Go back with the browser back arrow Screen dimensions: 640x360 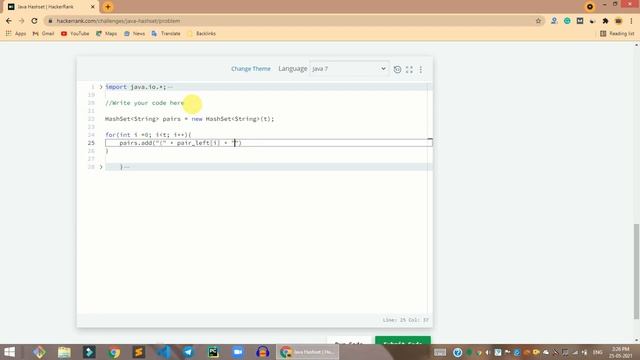pos(9,21)
